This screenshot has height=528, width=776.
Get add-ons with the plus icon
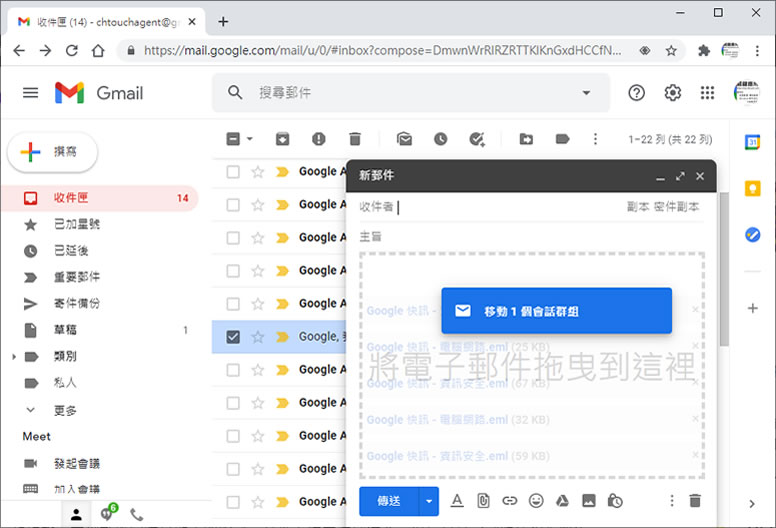pyautogui.click(x=752, y=308)
